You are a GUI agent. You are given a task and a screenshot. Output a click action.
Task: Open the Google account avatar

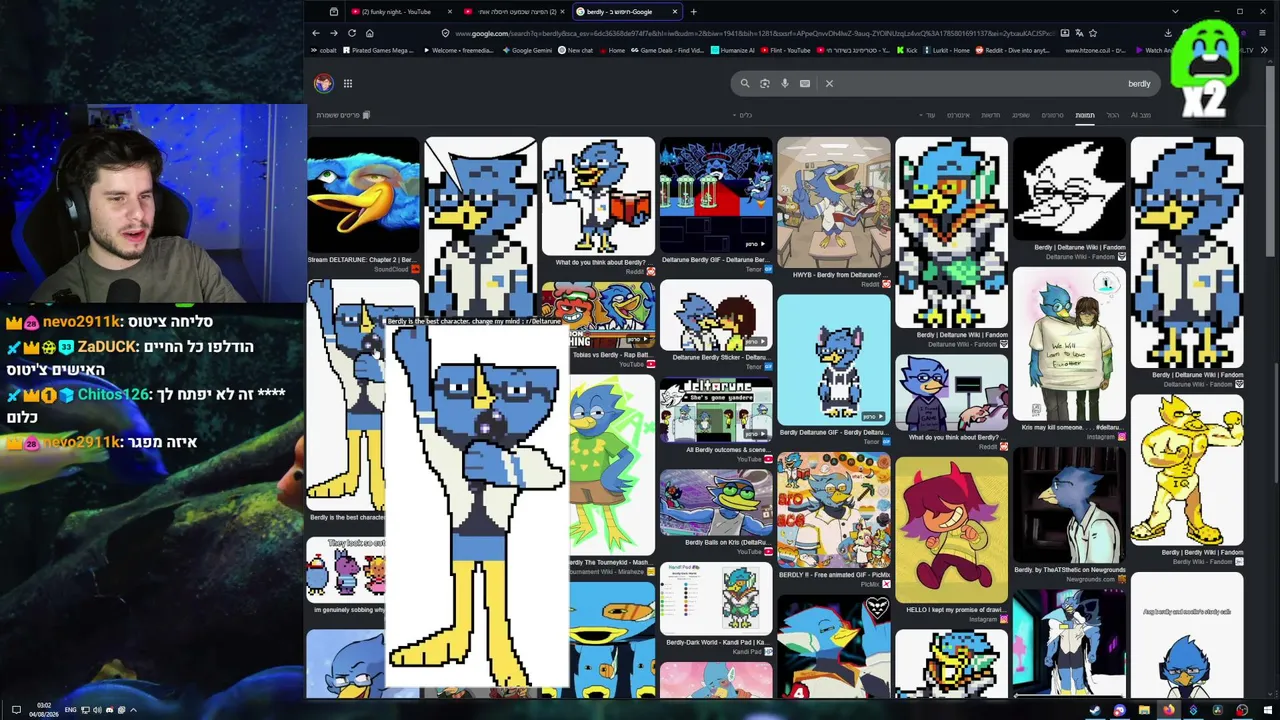(323, 84)
